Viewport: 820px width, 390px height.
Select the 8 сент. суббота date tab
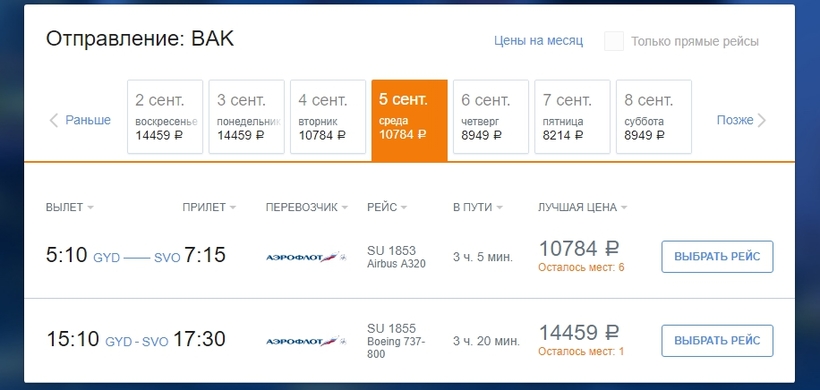(654, 117)
